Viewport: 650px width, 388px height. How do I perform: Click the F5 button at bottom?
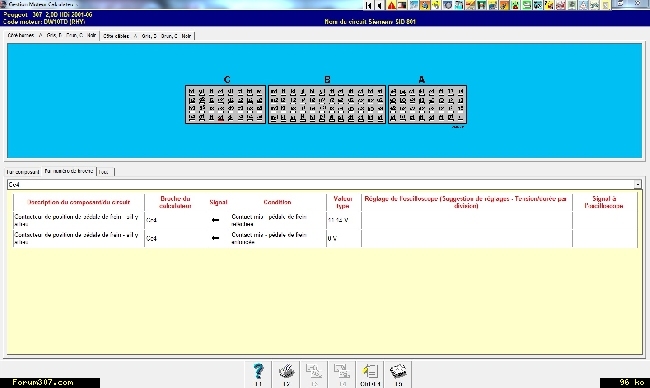point(398,374)
